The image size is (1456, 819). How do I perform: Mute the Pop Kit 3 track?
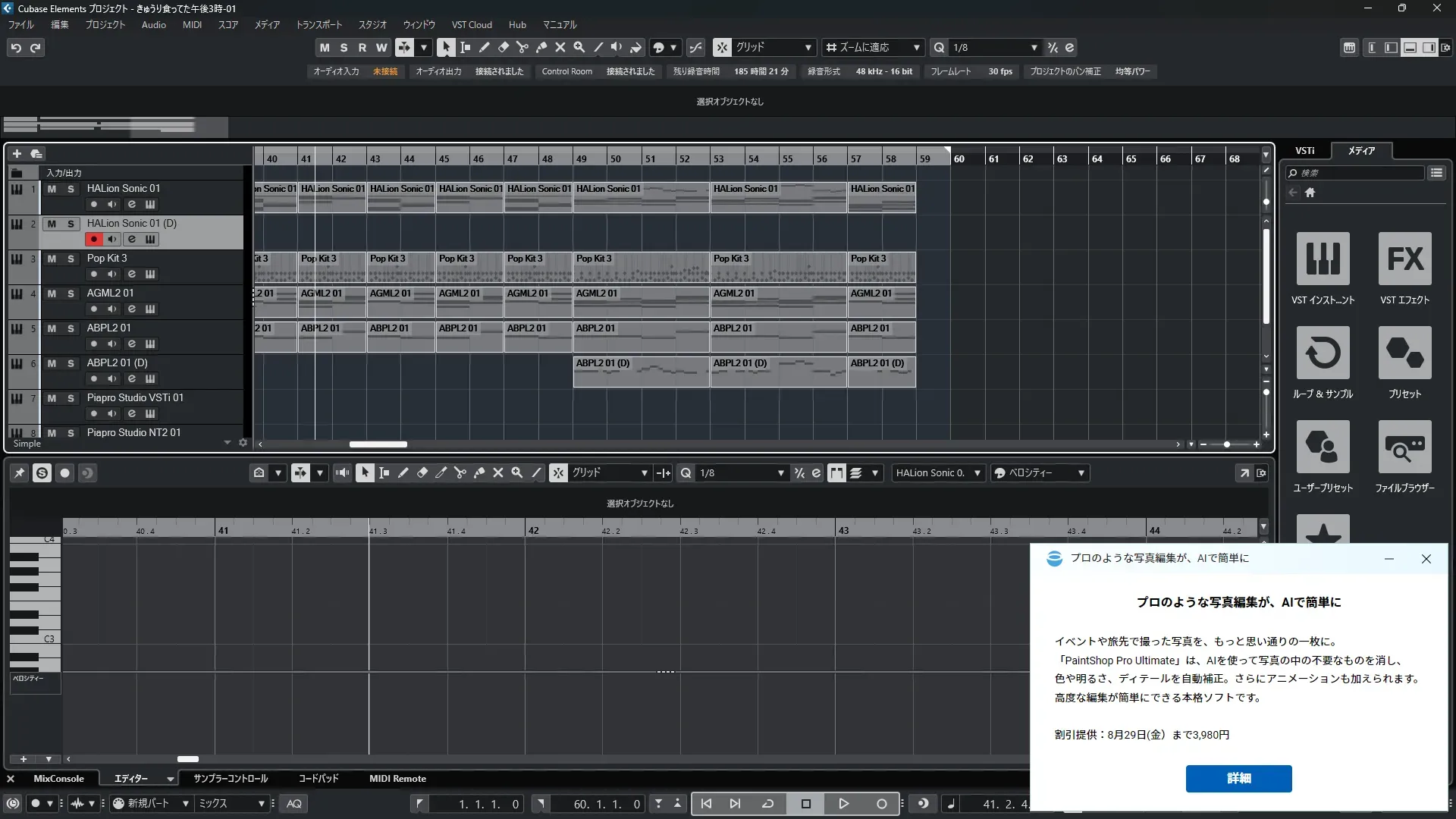click(x=52, y=259)
